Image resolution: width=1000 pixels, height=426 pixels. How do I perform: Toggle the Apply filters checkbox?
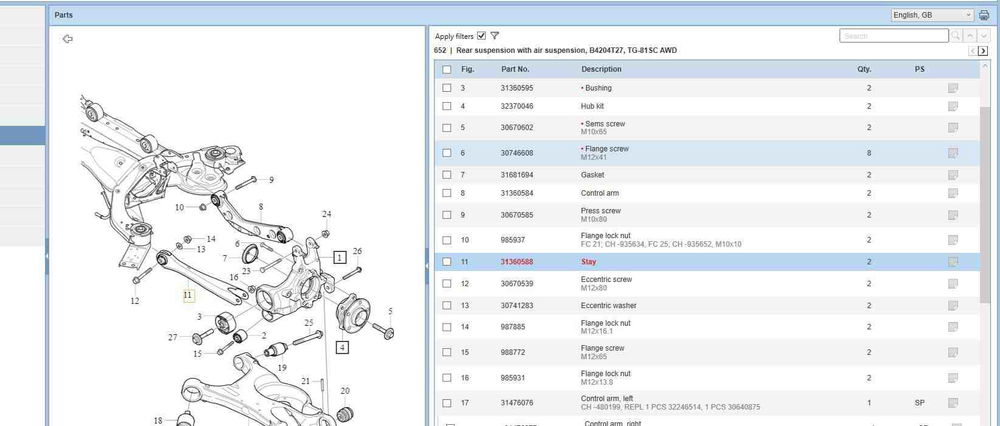[x=482, y=36]
